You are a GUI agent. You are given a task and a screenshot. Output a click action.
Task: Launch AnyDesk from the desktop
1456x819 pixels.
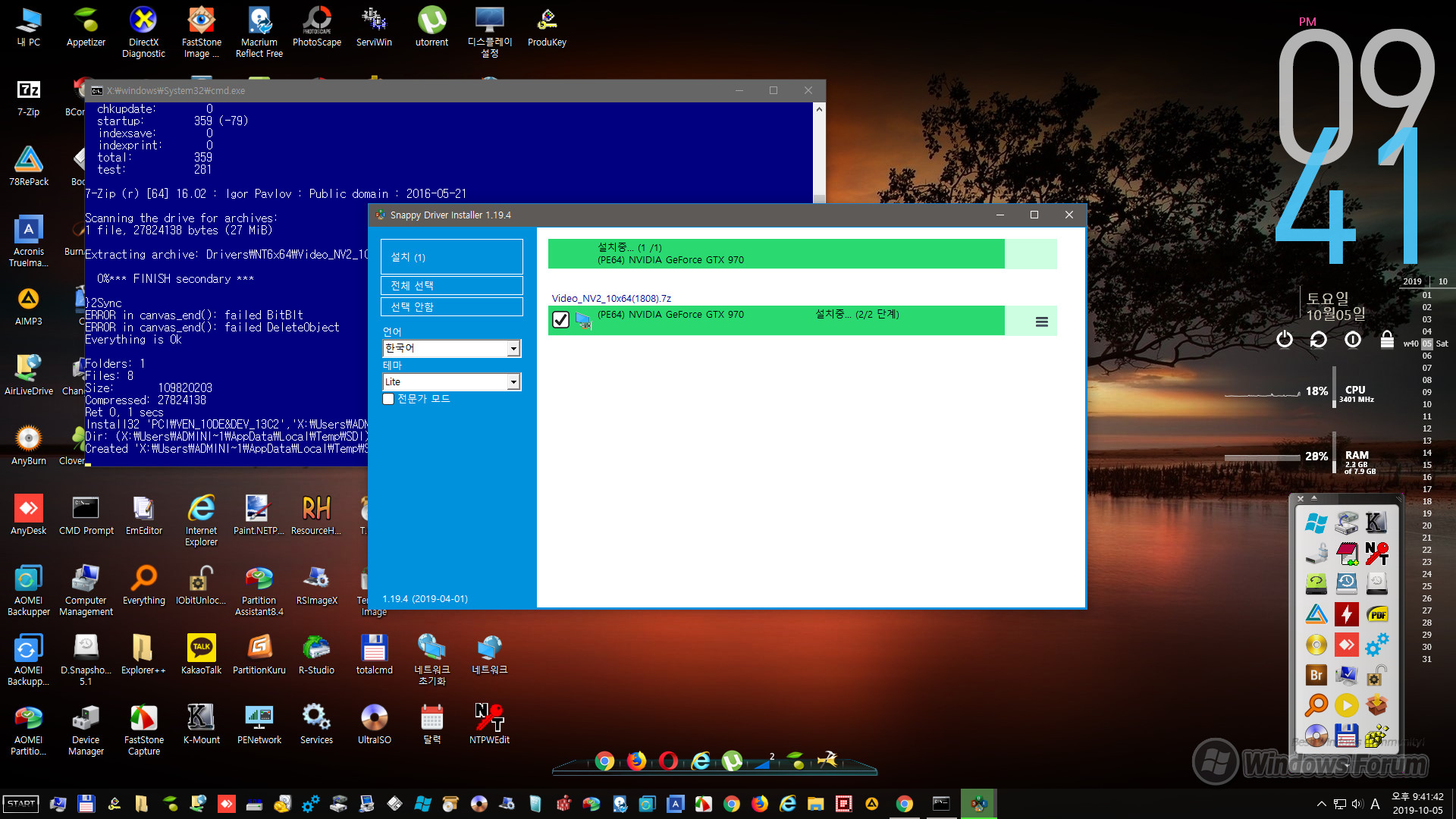pos(29,516)
